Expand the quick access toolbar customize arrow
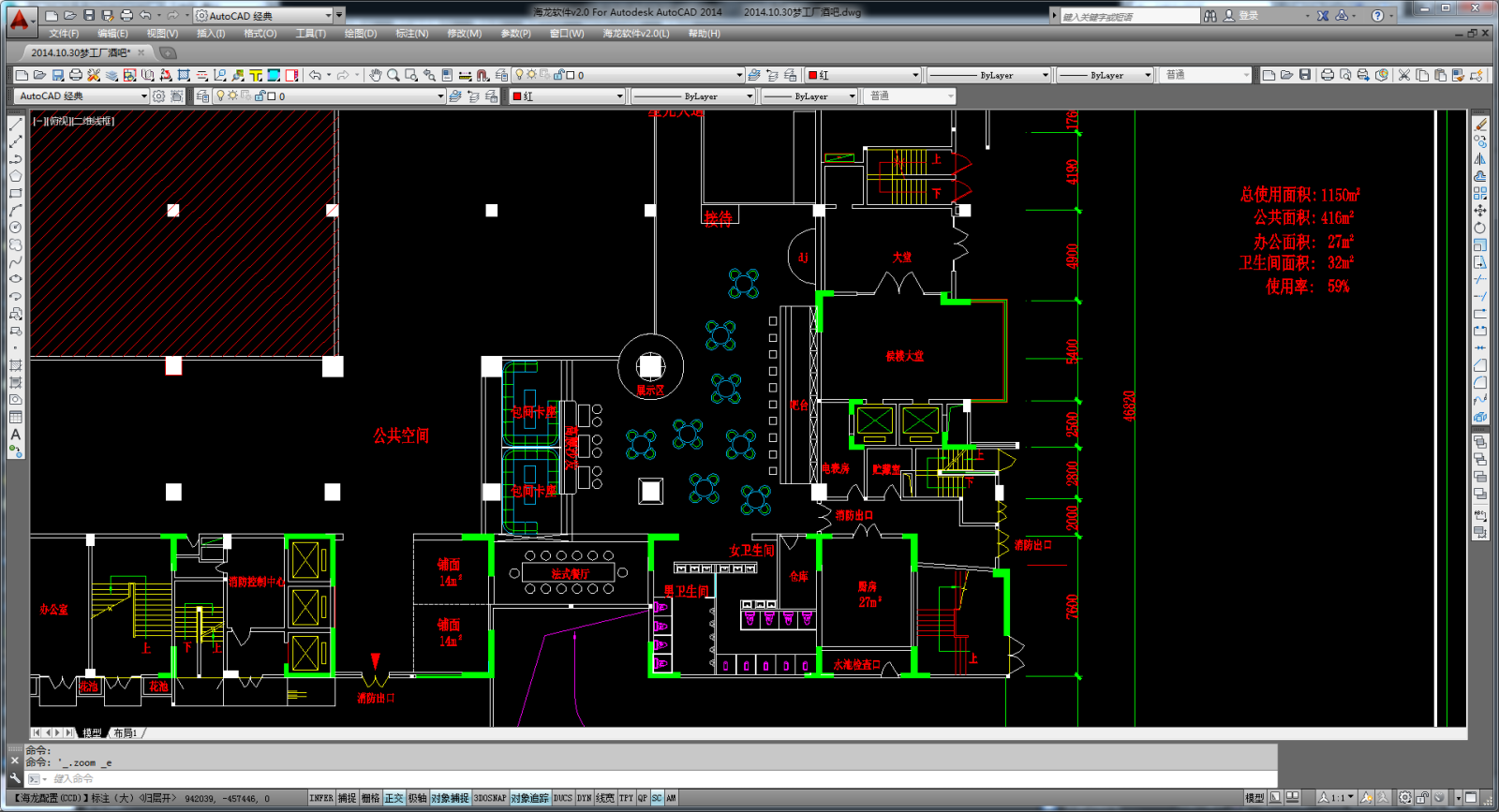This screenshot has width=1499, height=812. coord(339,16)
